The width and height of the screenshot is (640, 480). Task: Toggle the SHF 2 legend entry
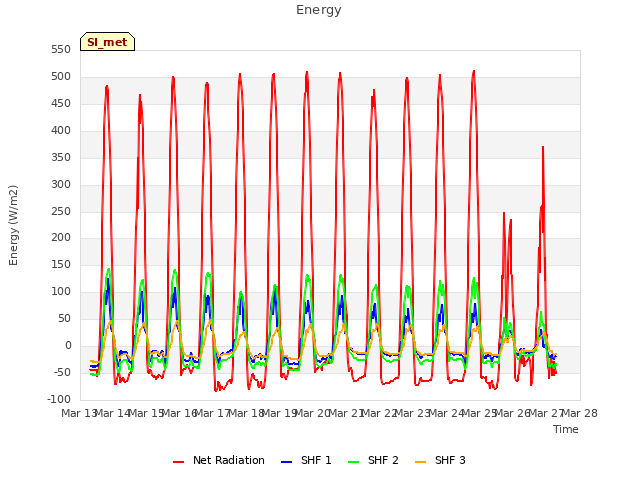373,460
